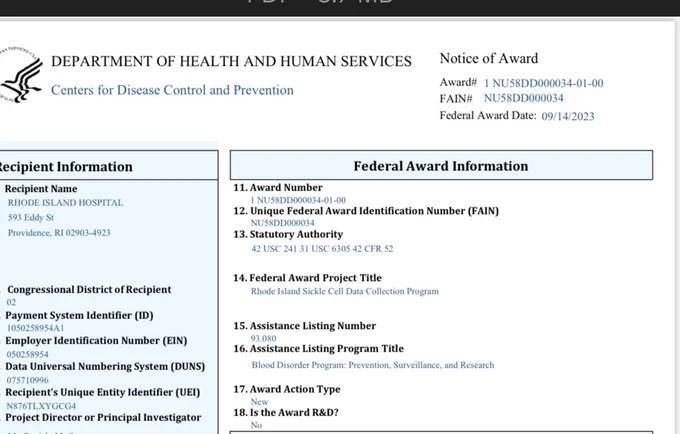This screenshot has height=434, width=680.
Task: Select 'Blood Disorder Program: Prevention, Surveillance, and Research'
Action: click(373, 365)
